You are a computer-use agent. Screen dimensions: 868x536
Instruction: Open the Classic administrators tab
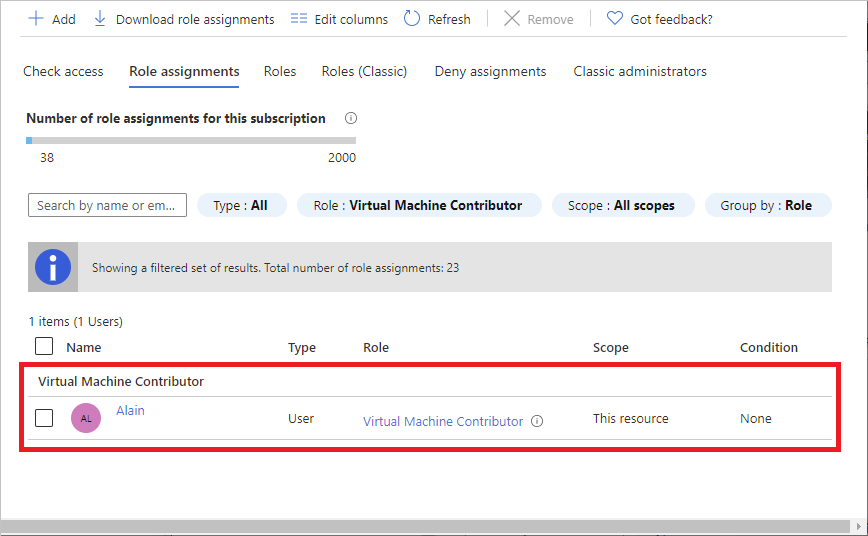click(x=640, y=71)
